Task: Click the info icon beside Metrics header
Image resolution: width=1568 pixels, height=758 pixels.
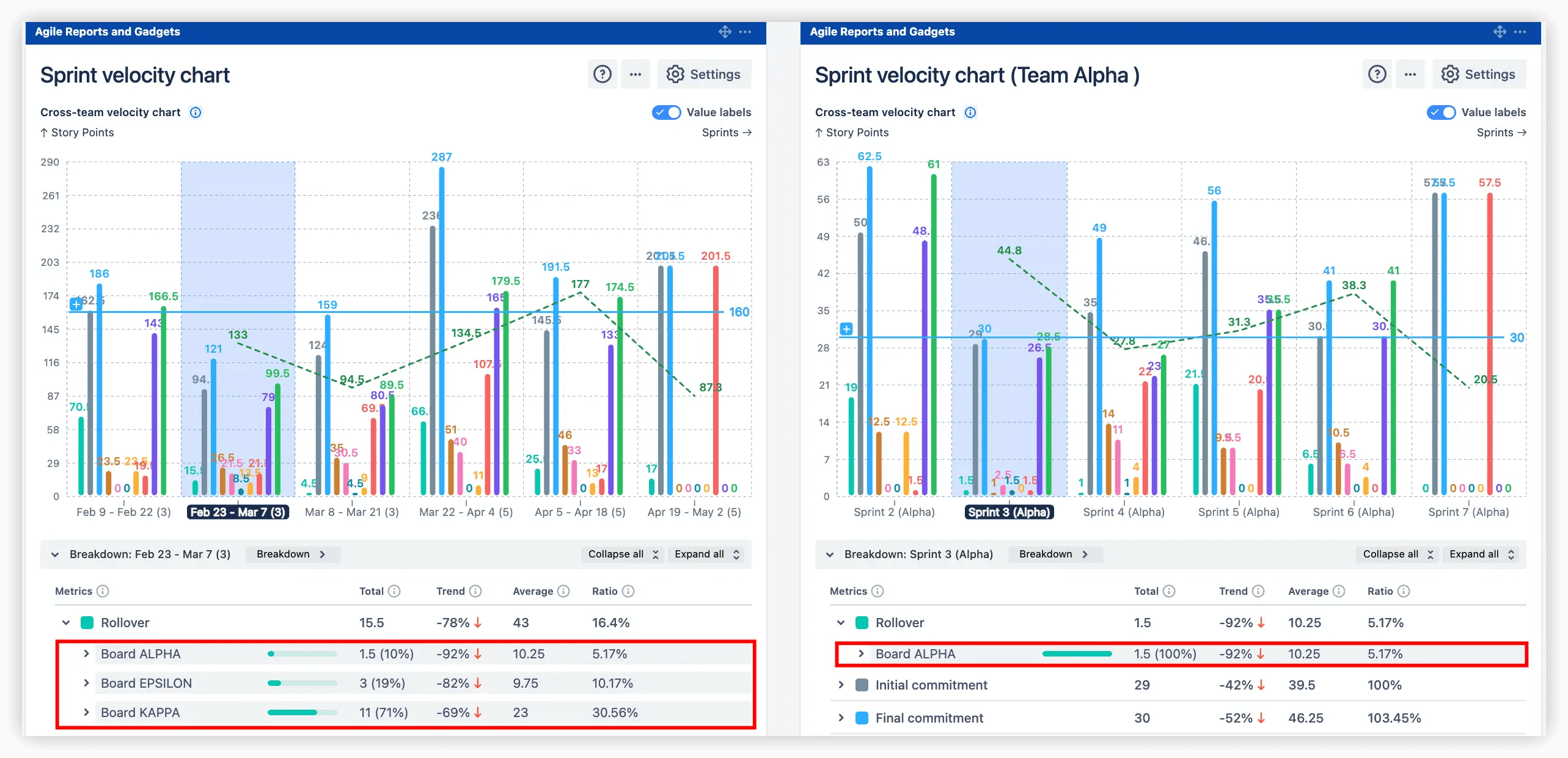Action: coord(103,591)
